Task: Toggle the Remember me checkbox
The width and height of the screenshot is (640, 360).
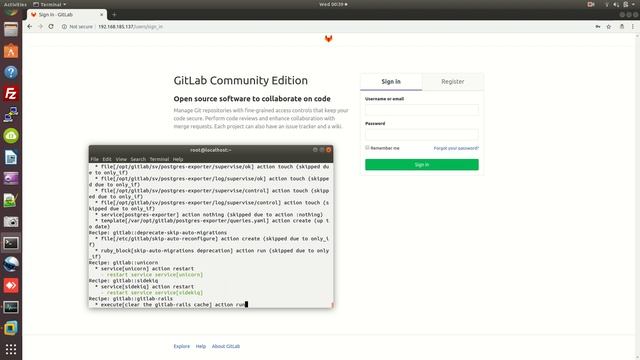Action: point(367,148)
